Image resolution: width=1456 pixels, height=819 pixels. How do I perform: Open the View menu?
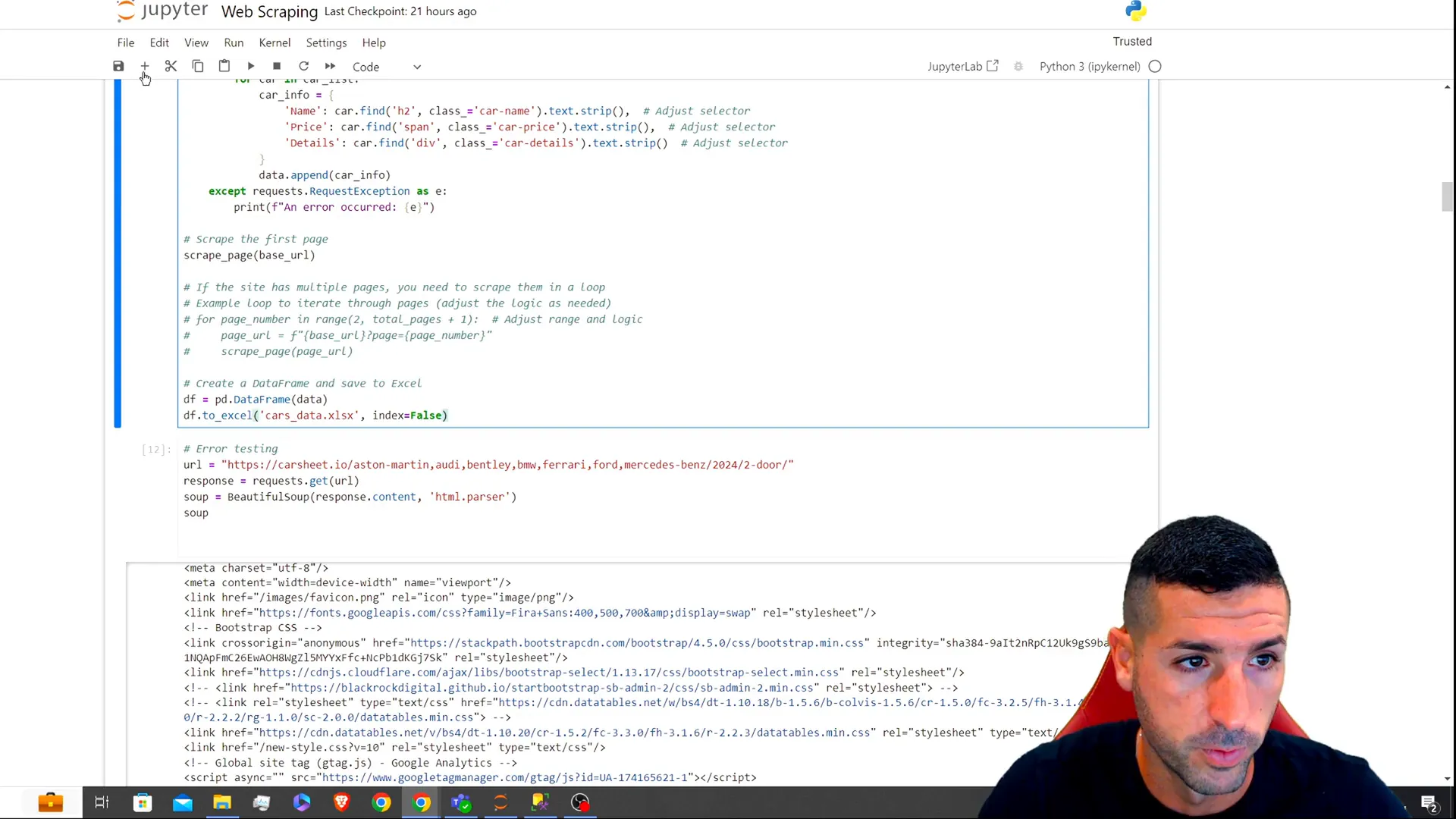[x=196, y=42]
